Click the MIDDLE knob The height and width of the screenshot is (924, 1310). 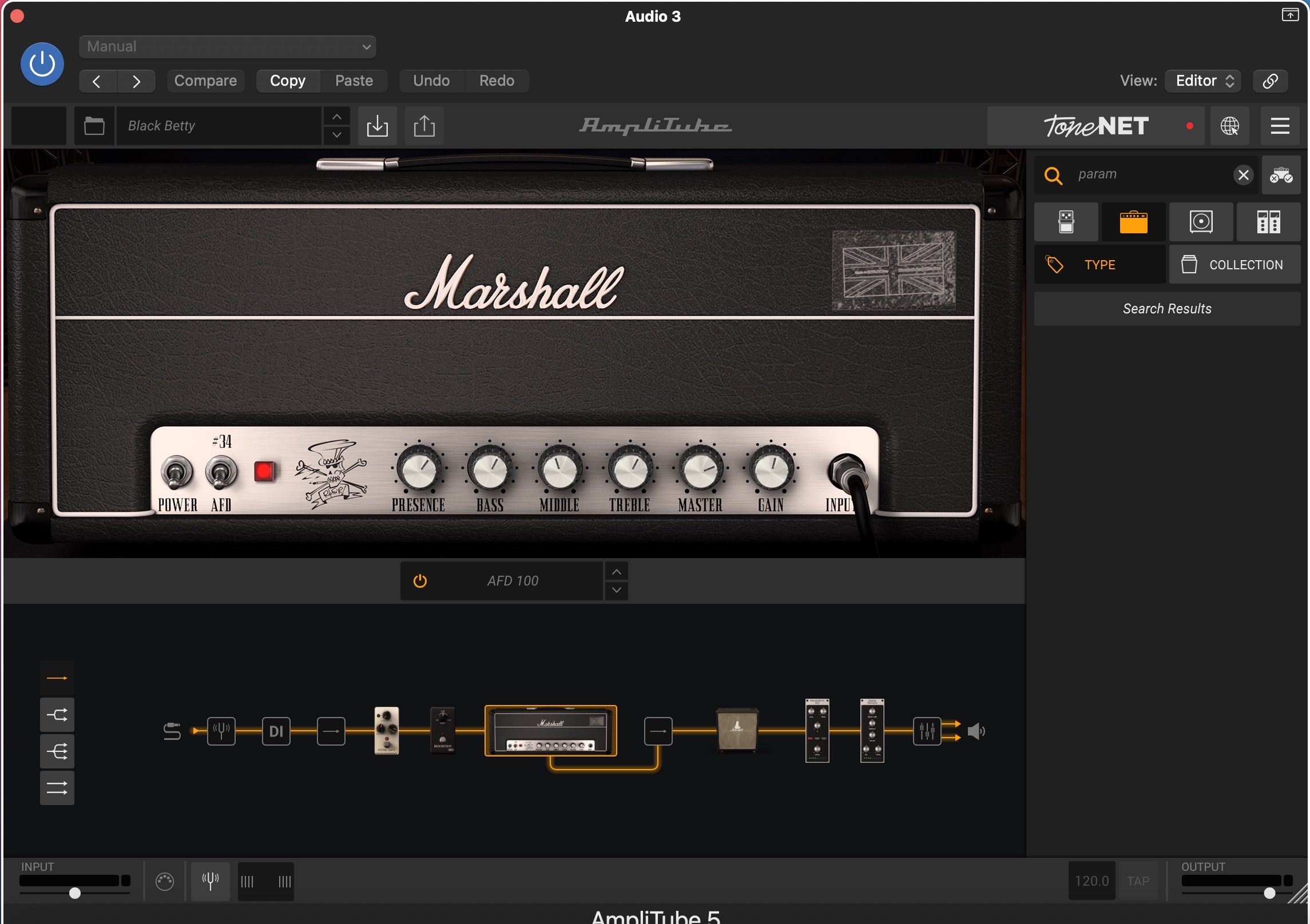[560, 469]
